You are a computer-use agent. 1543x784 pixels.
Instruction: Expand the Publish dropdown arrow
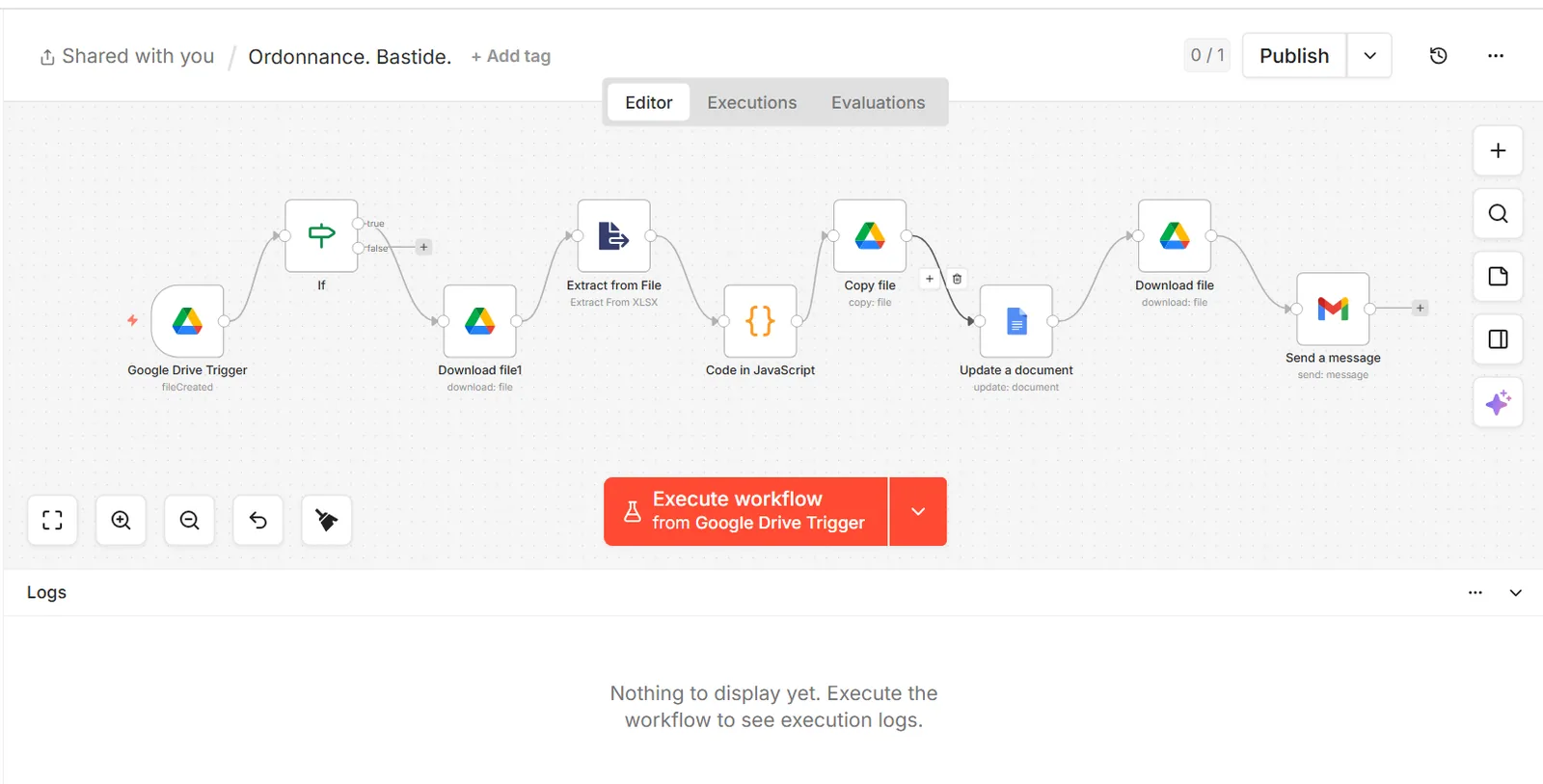(x=1369, y=56)
